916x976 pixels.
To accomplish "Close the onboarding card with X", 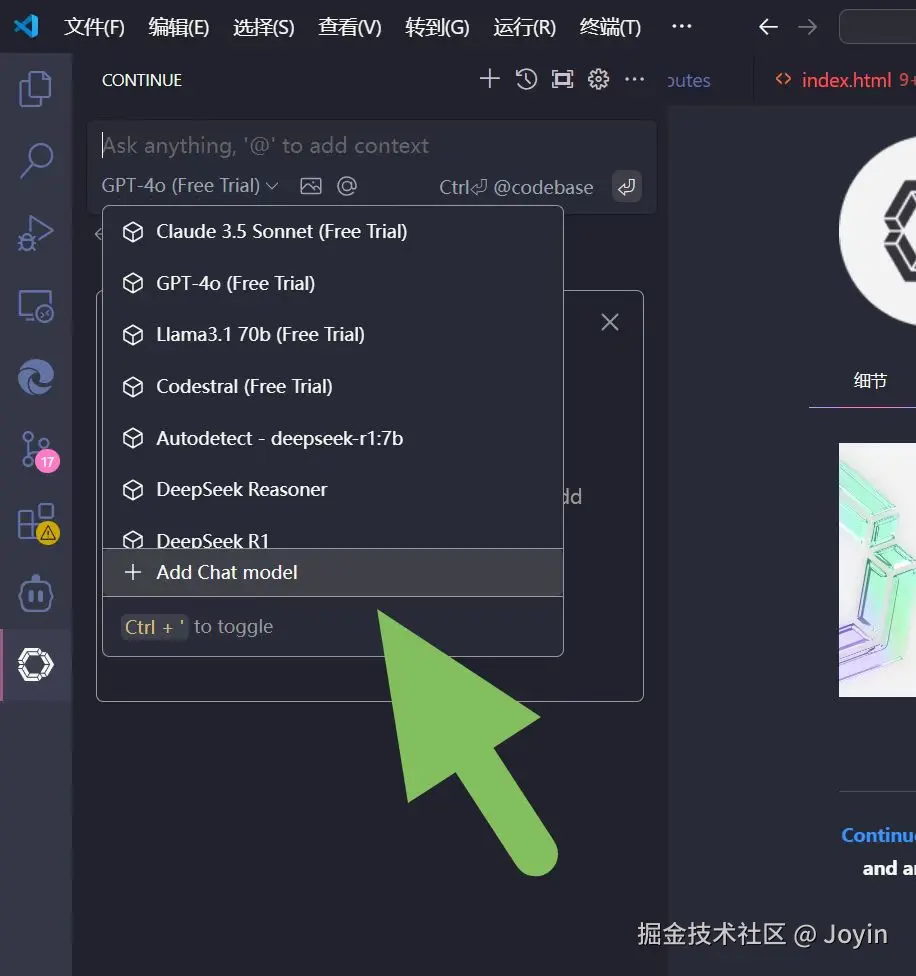I will click(x=610, y=322).
